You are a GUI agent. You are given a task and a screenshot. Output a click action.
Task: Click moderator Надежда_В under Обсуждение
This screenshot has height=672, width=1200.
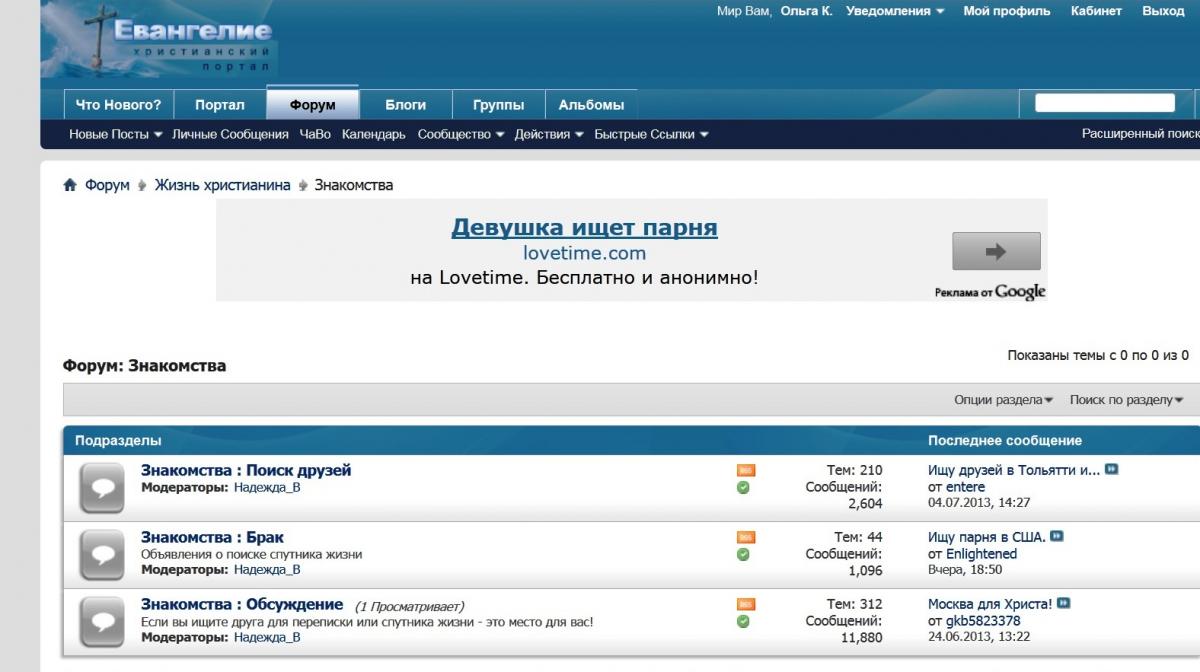267,637
